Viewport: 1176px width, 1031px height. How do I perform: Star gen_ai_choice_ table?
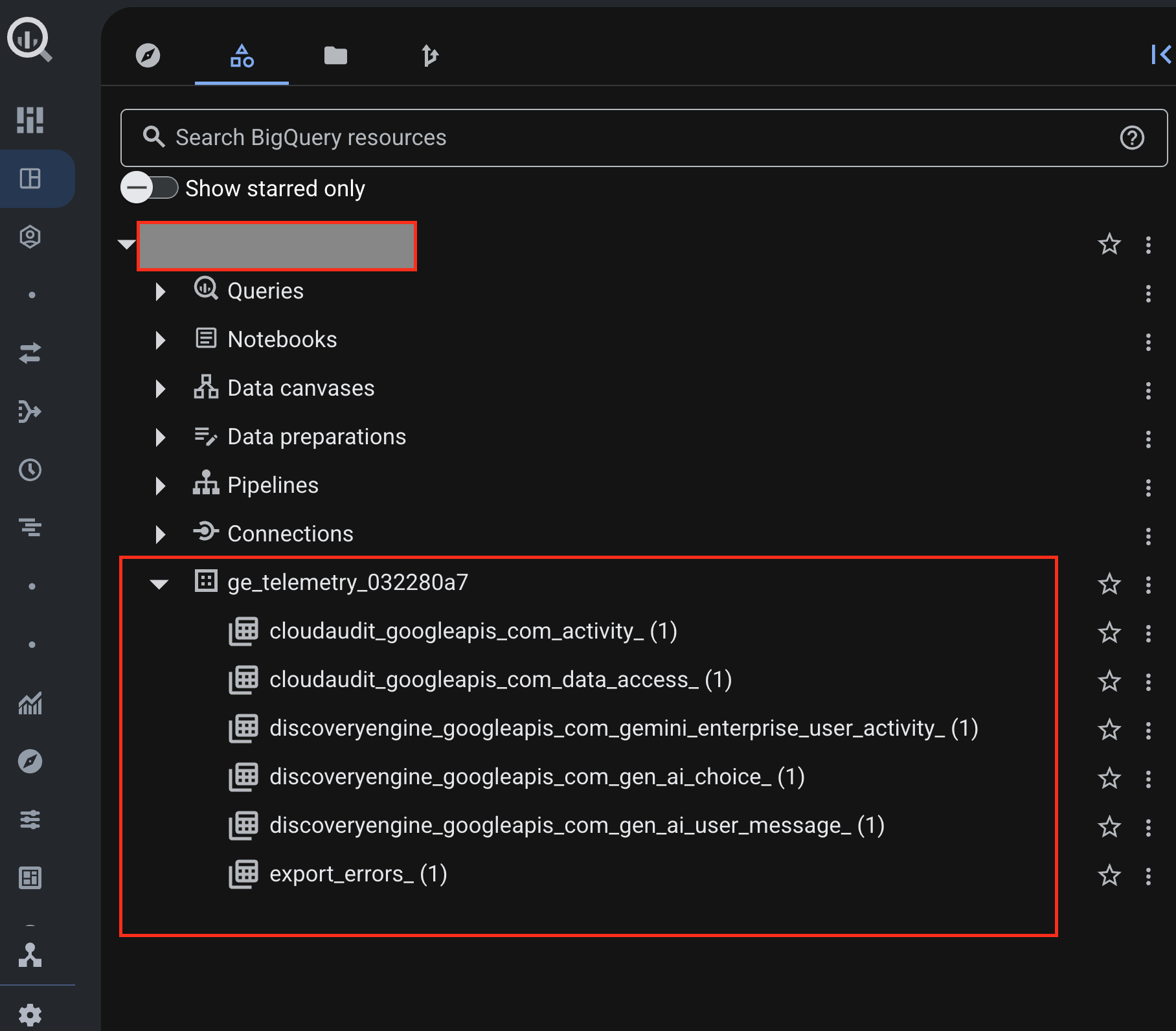coord(1109,778)
